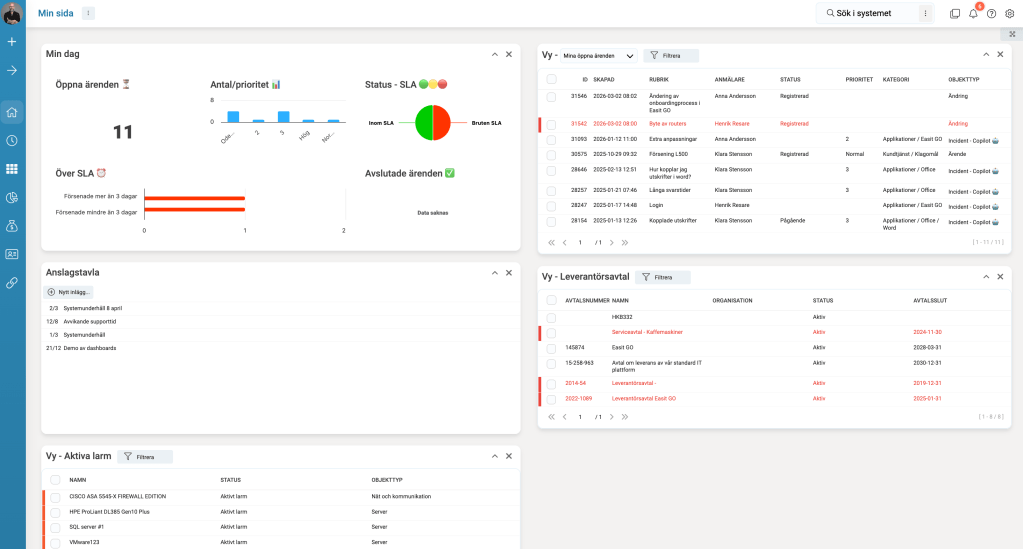
Task: Click 'Nytt inlägg...' on the Anslagstavla
Action: tap(69, 292)
